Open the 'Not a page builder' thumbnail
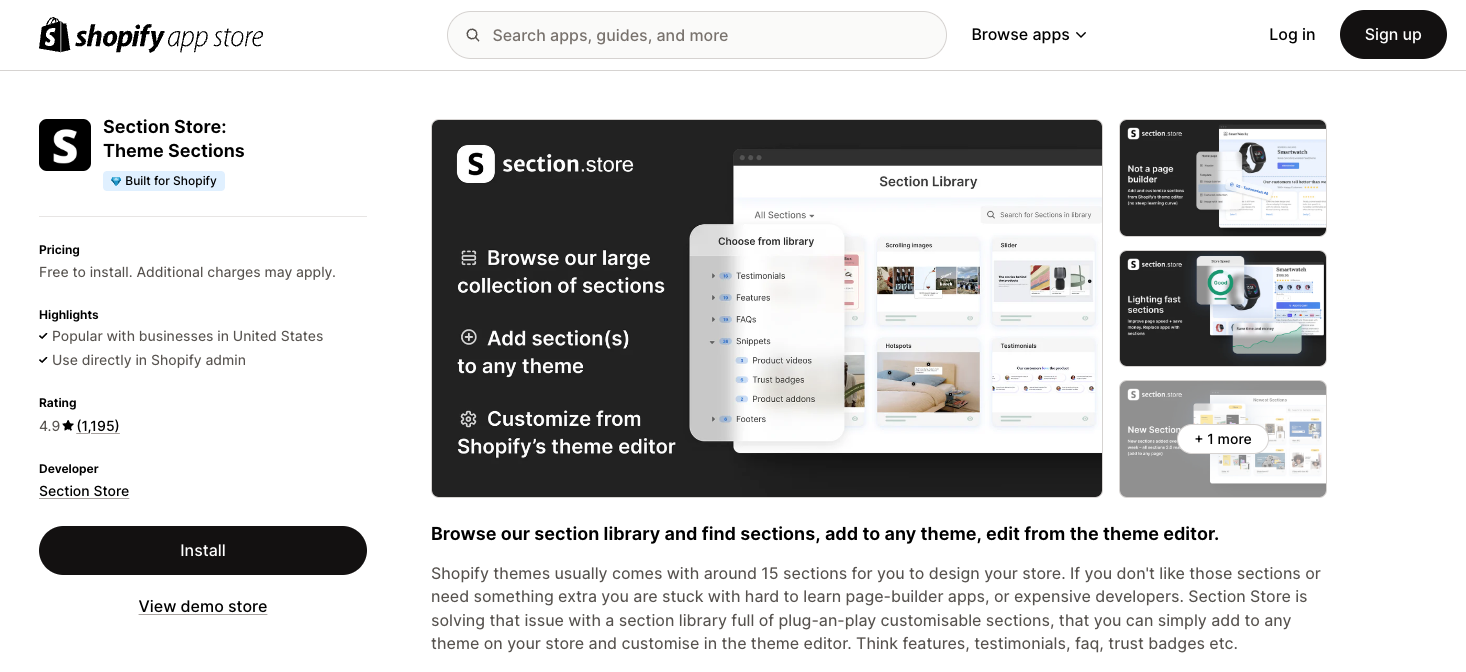The width and height of the screenshot is (1466, 672). (x=1223, y=178)
